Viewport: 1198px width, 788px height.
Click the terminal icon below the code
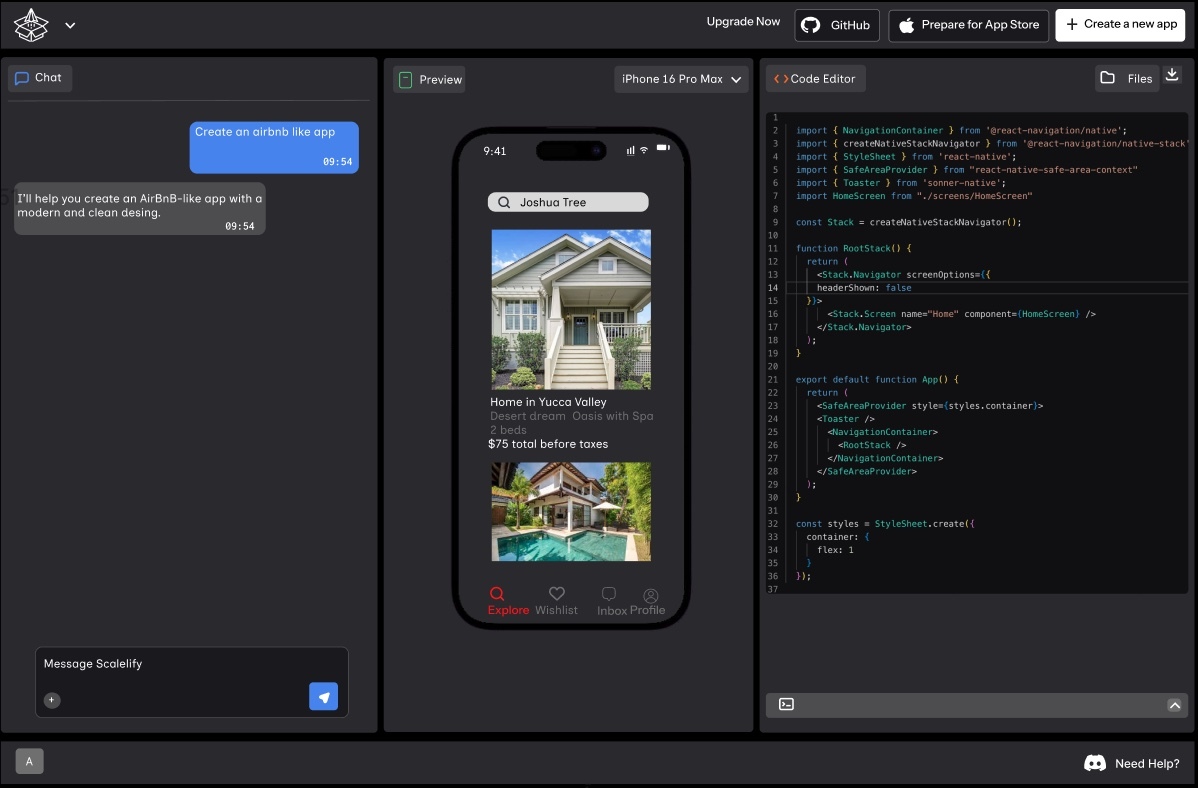786,705
